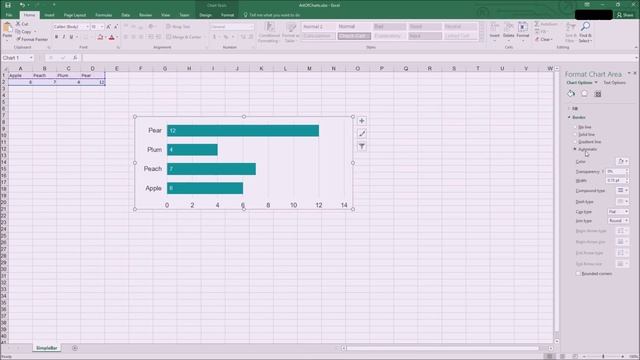Click the Find & Select magnifier
Screen dimensions: 640x360
585,27
